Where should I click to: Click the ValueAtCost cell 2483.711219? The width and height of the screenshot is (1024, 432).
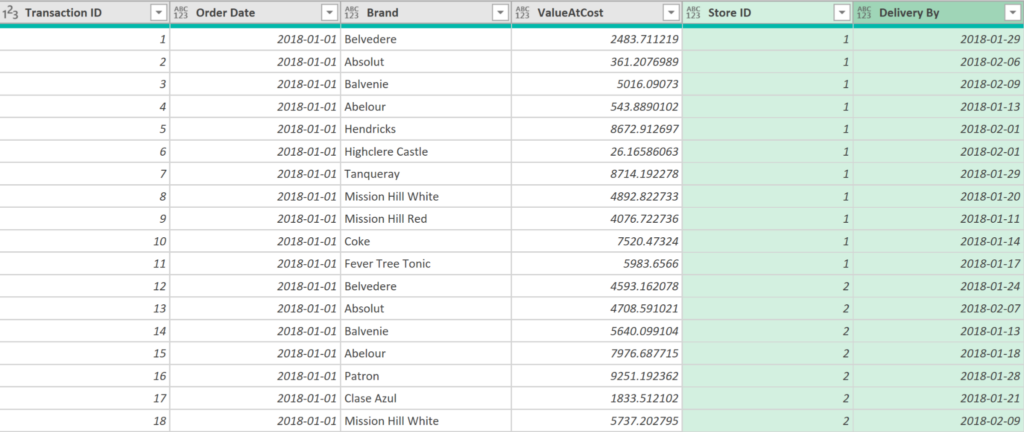(597, 39)
